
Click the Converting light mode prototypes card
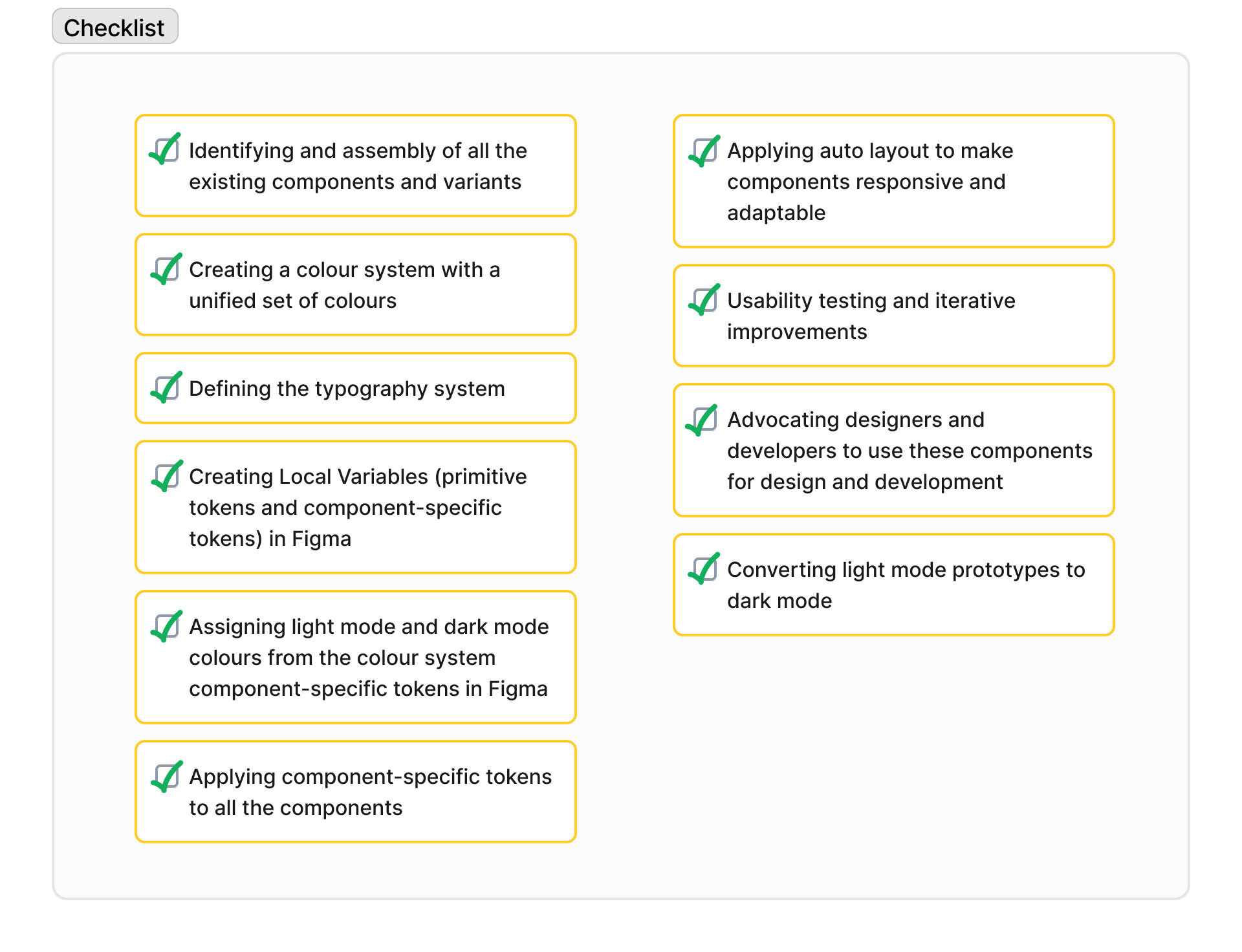894,585
